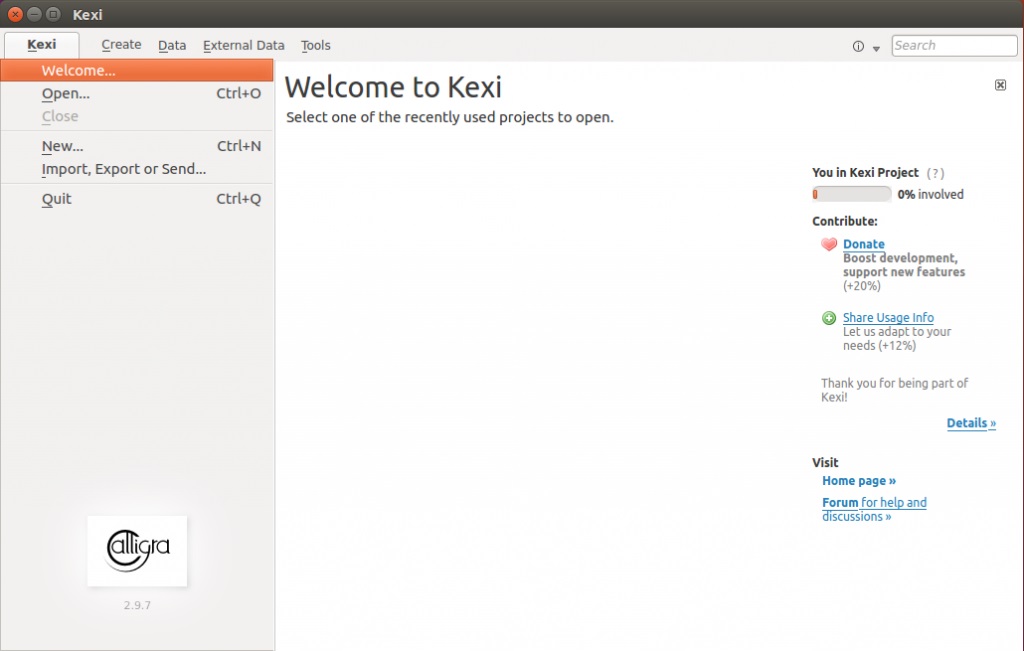Switch to the Data tab
This screenshot has height=651, width=1024.
[172, 46]
